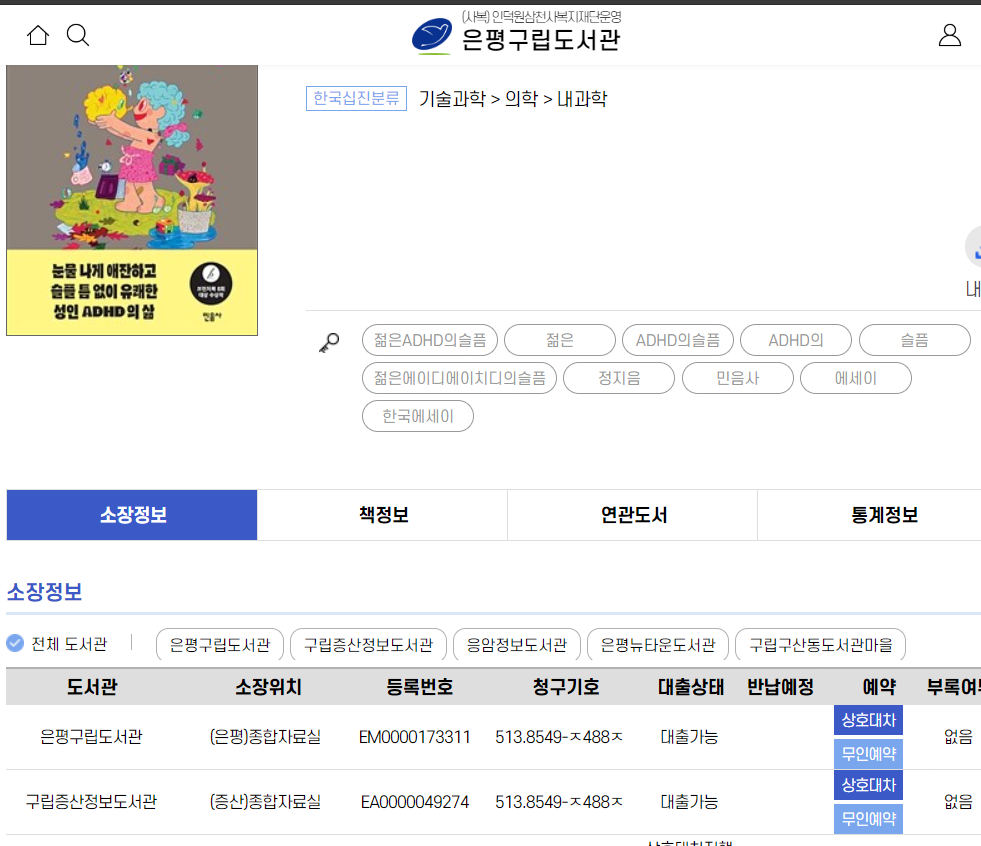This screenshot has width=981, height=846.
Task: Click the 은평구립도서관 logo
Action: click(x=517, y=33)
